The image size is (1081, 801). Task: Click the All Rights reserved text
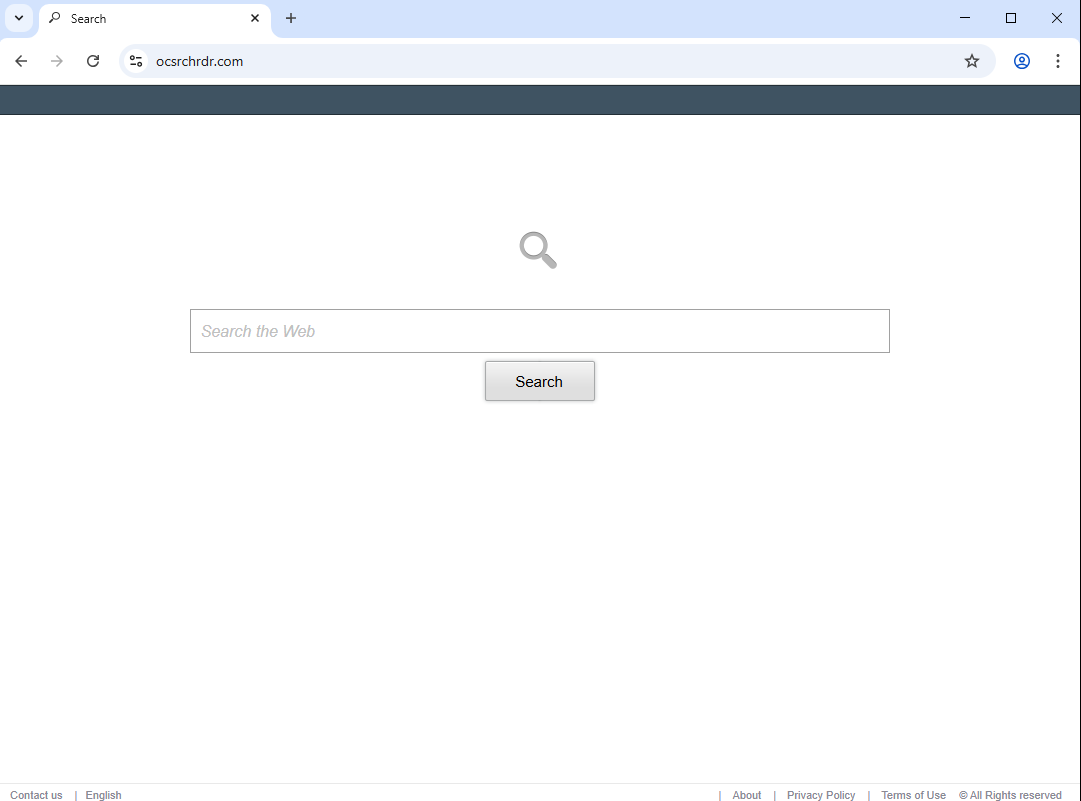[x=1010, y=795]
